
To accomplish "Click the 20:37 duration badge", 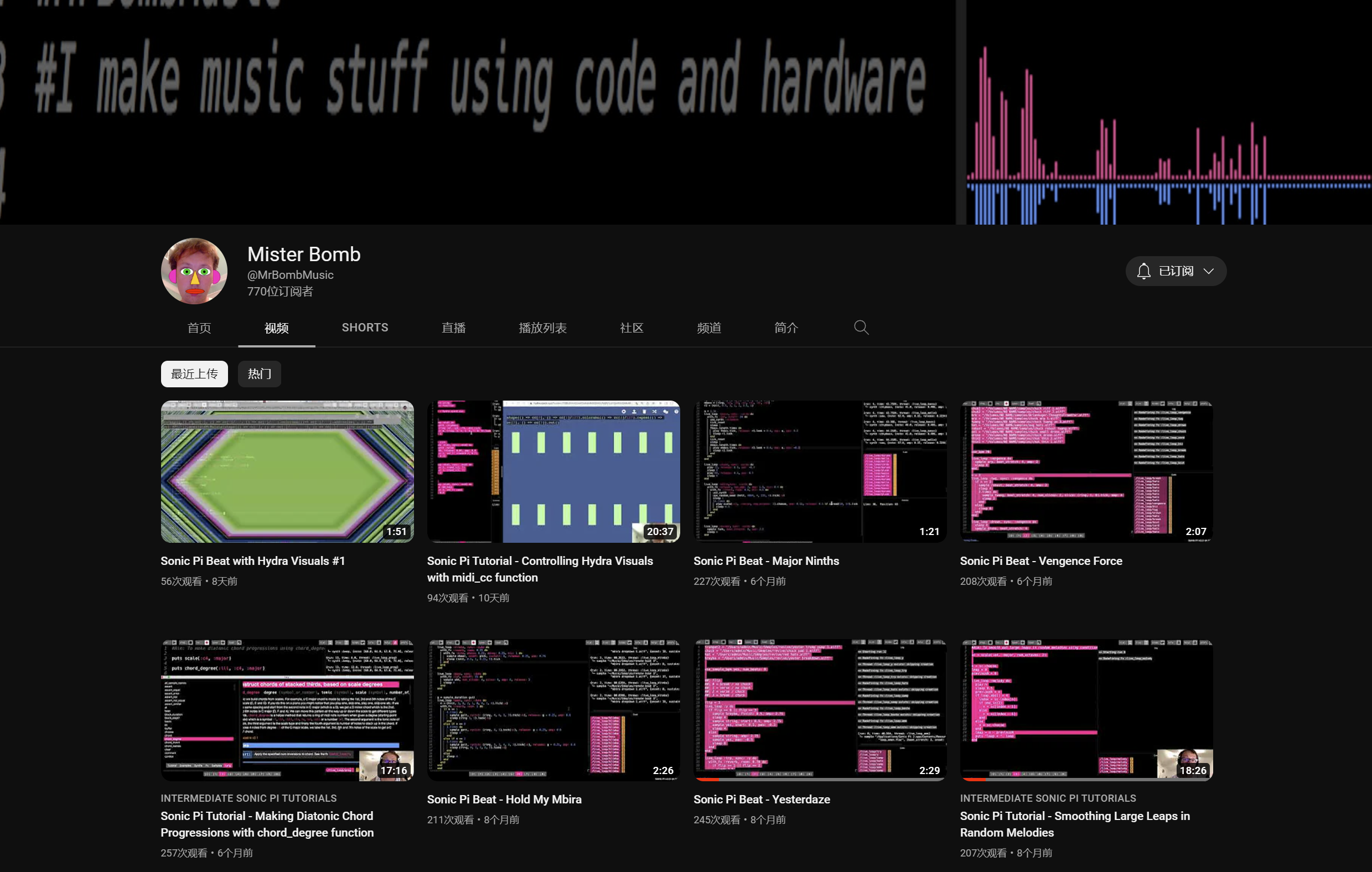I will tap(660, 532).
